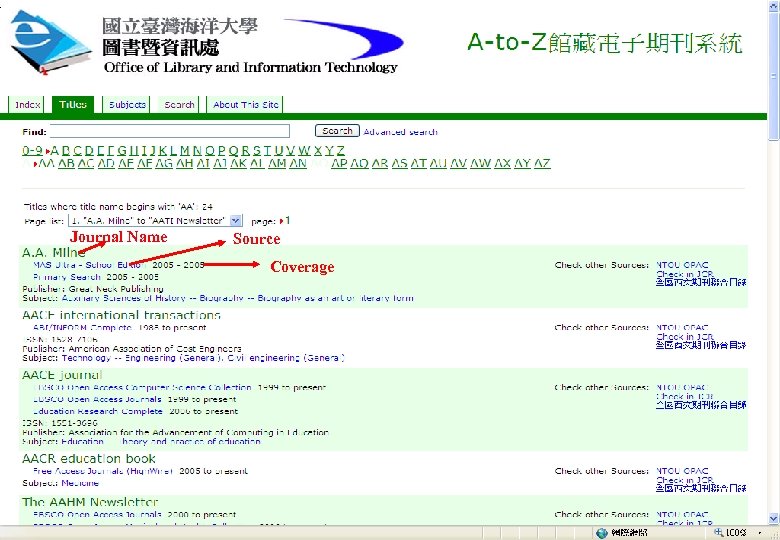Select the AB sub-index link
This screenshot has height=540, width=780.
coord(66,163)
